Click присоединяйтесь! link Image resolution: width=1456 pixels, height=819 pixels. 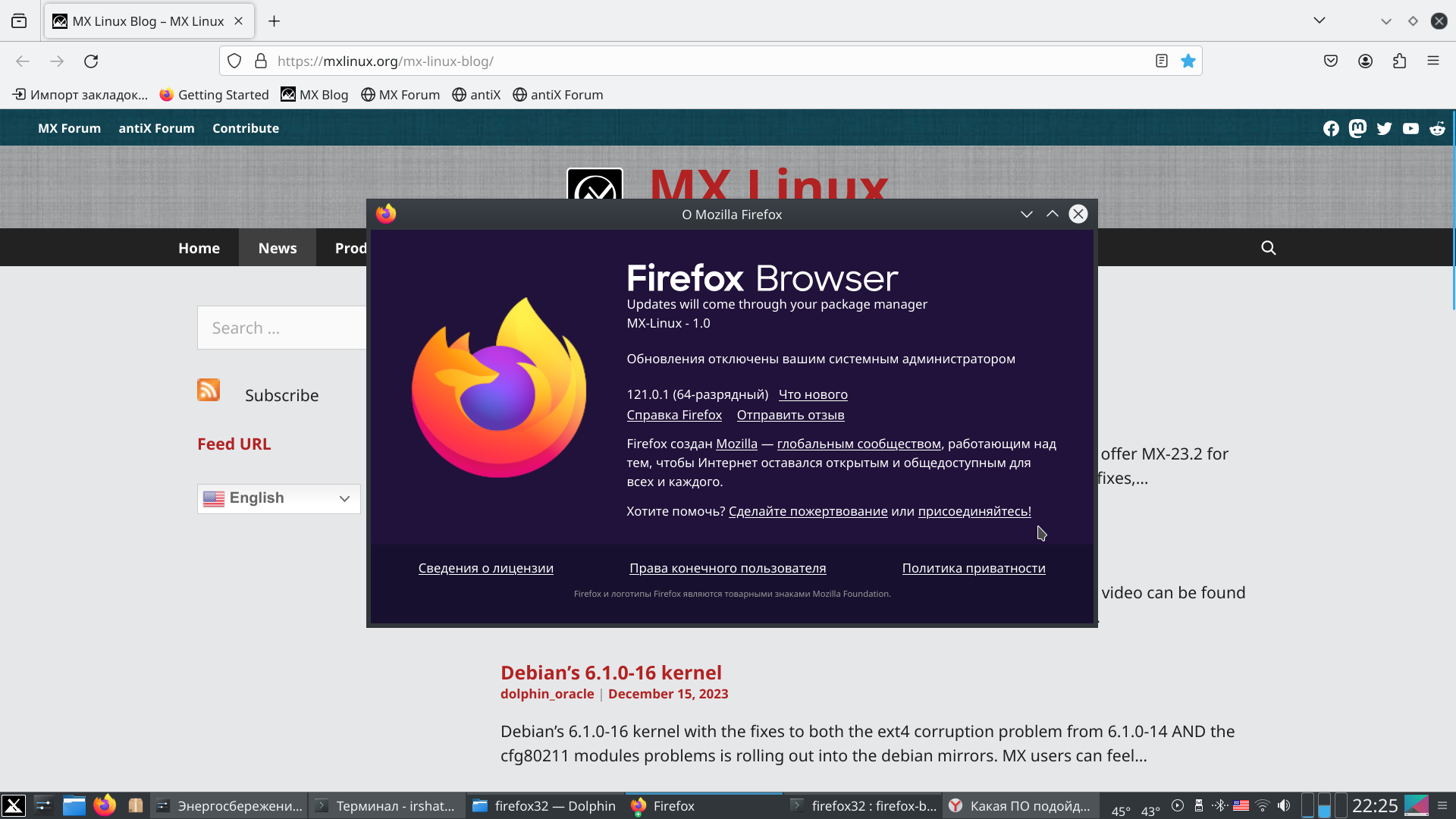(974, 511)
